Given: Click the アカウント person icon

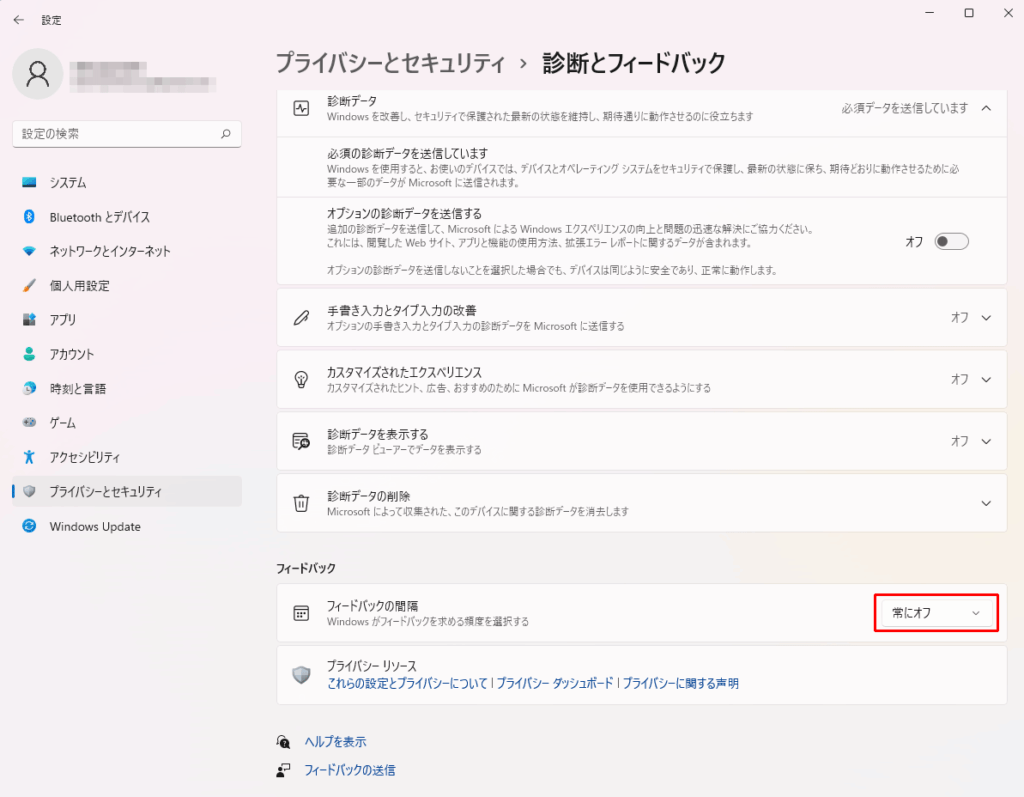Looking at the screenshot, I should (x=29, y=354).
